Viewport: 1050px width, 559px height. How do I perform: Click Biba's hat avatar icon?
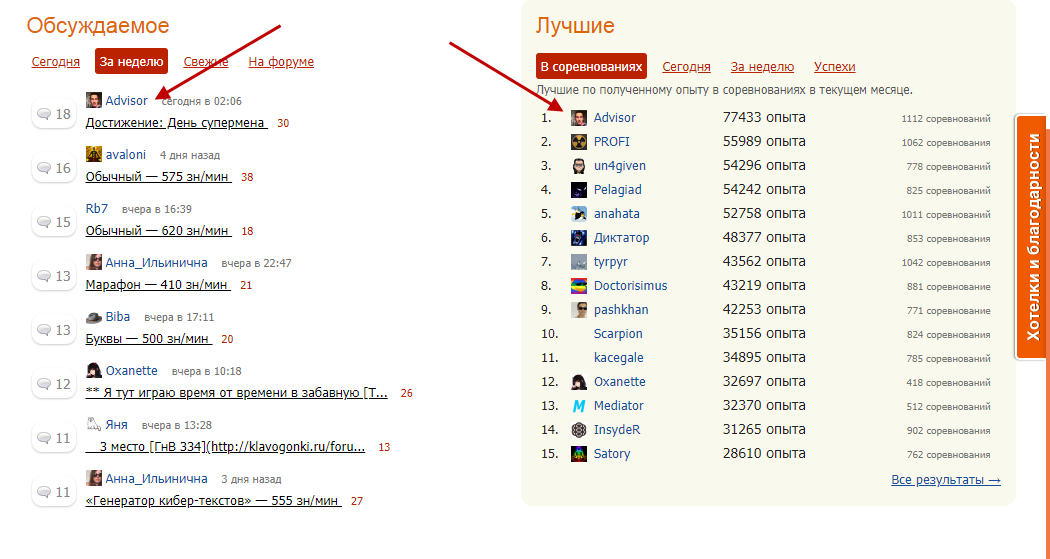94,317
